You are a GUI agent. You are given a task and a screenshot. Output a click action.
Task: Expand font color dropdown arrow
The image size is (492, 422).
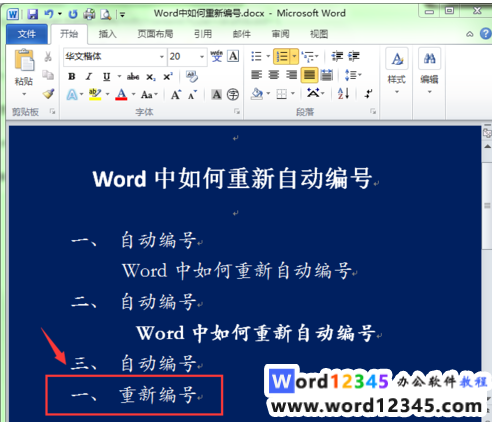pyautogui.click(x=133, y=94)
